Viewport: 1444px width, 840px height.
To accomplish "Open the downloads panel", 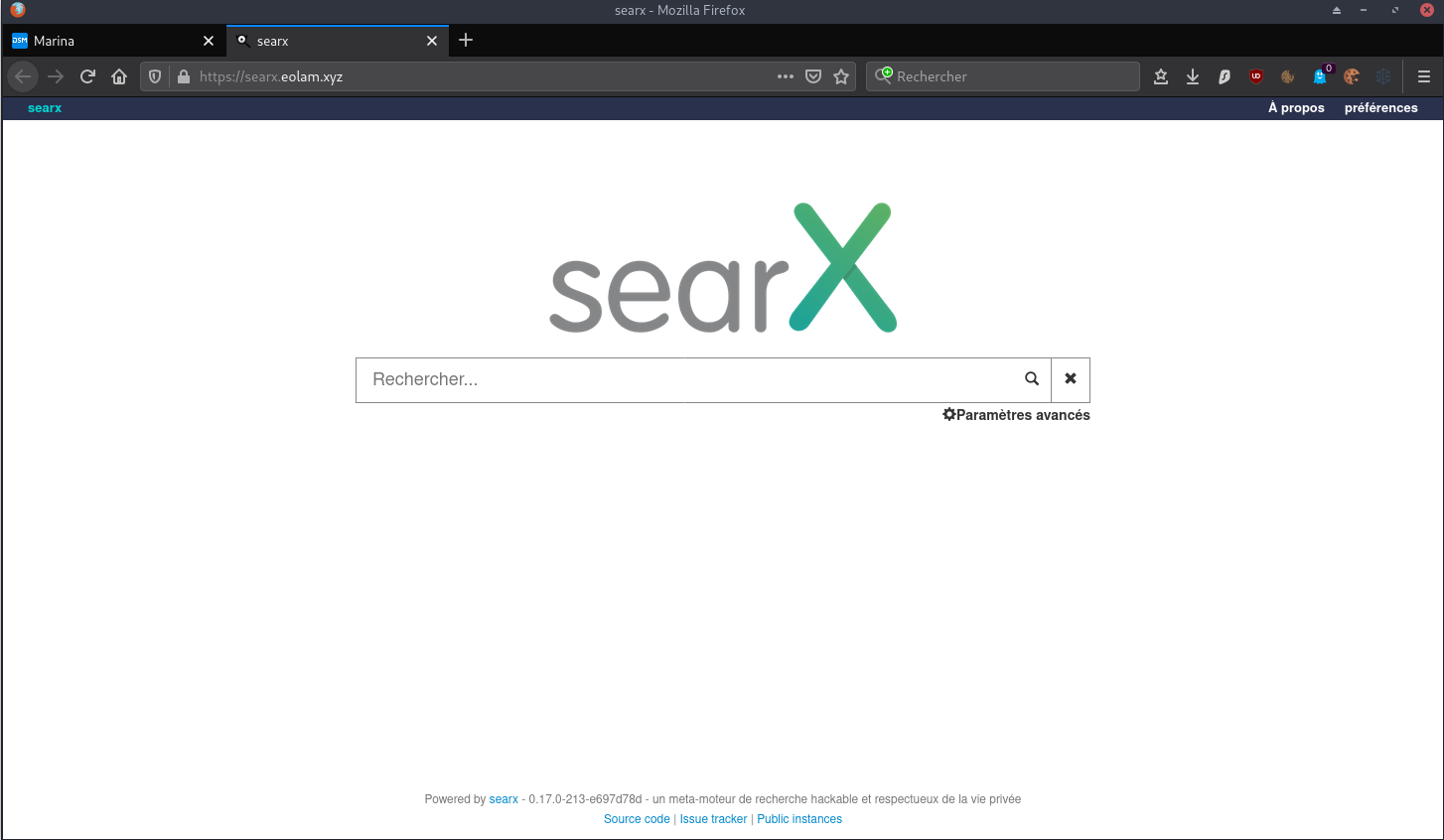I will click(x=1193, y=76).
